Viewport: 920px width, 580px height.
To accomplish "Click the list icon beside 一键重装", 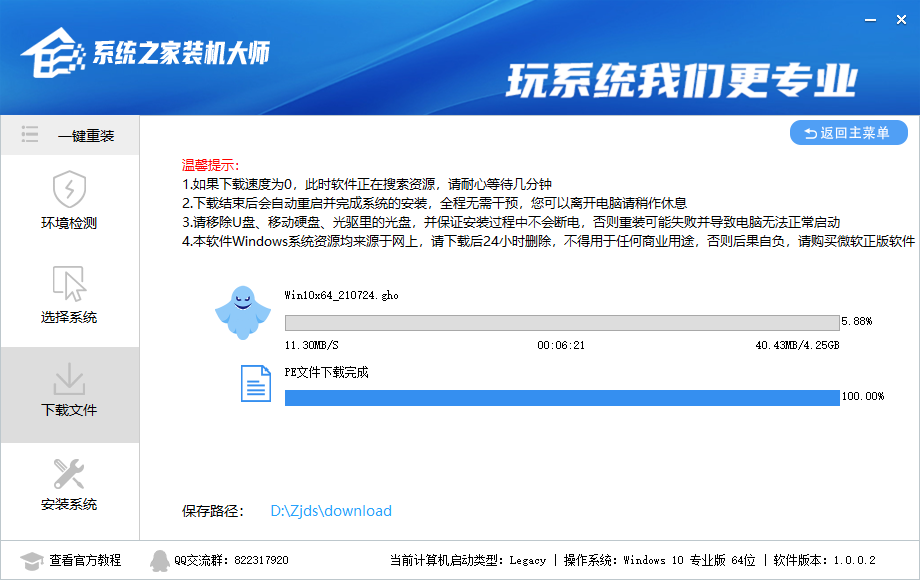I will pos(30,134).
